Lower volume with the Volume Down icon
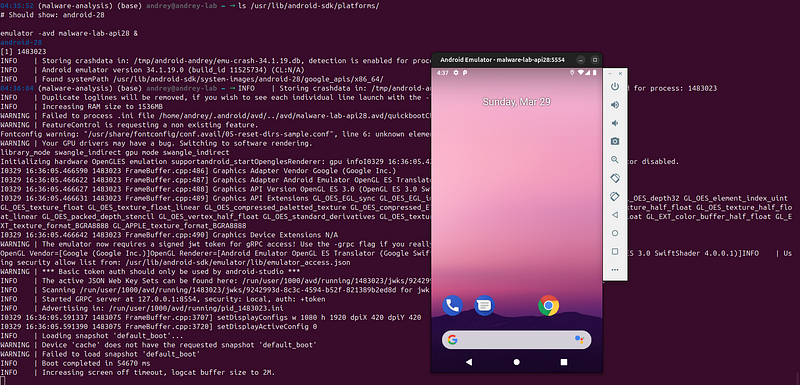The image size is (800, 385). [615, 123]
